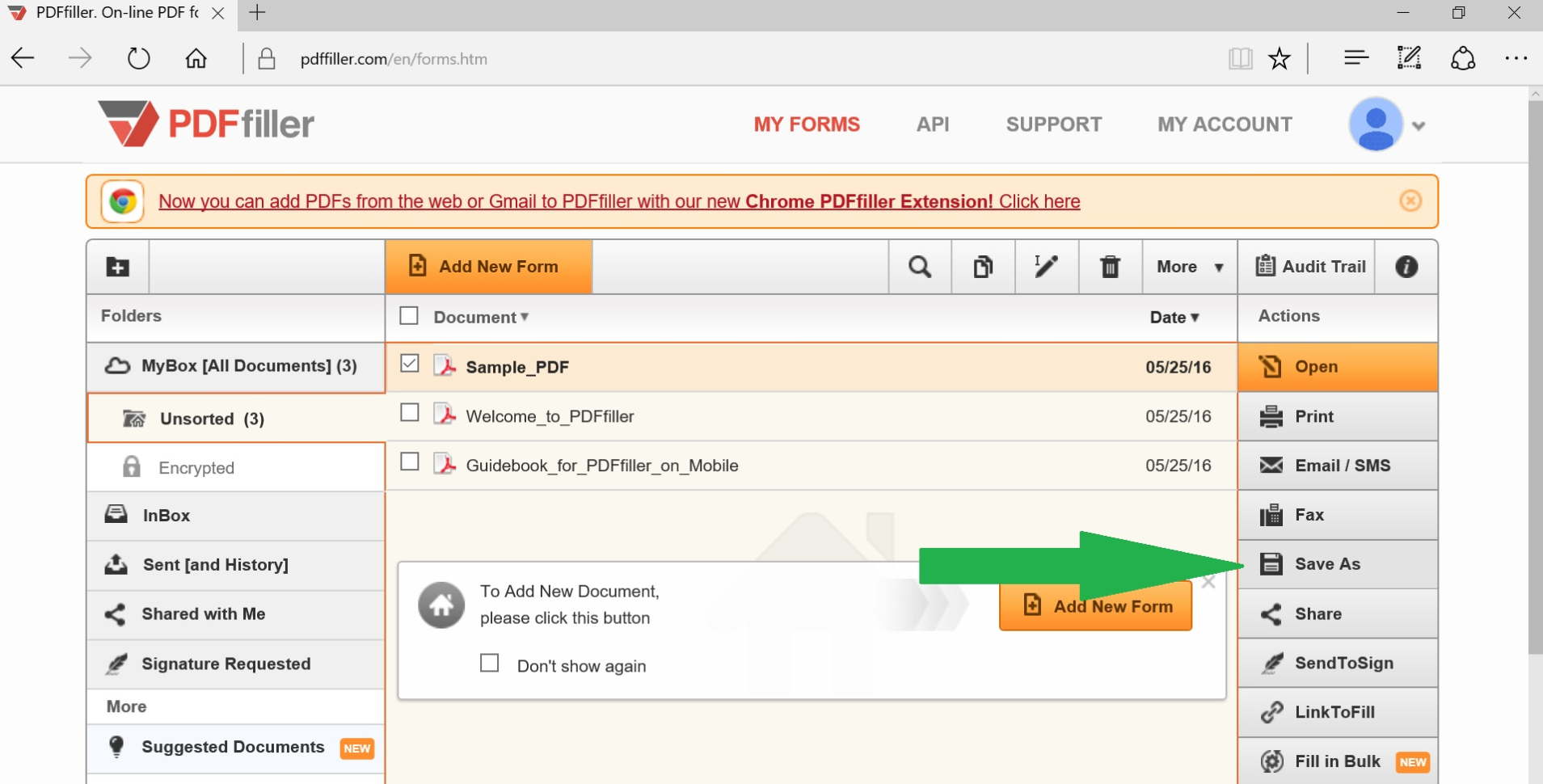Sort by the Date column arrow
The image size is (1543, 784).
(1195, 318)
